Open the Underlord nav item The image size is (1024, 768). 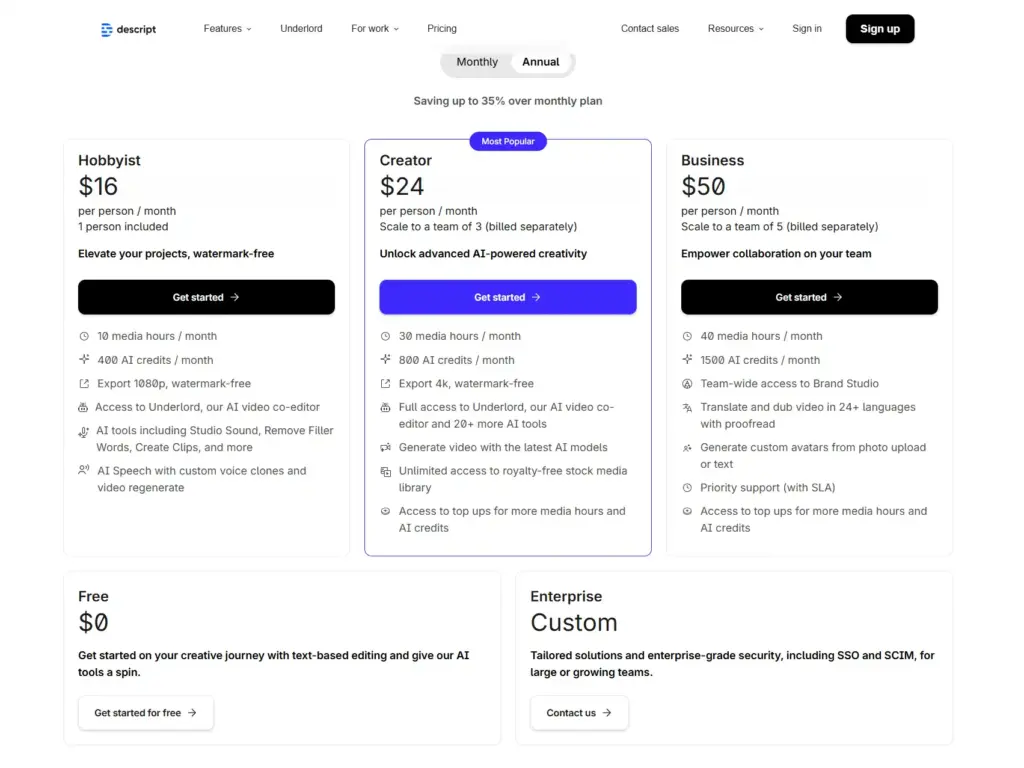[301, 29]
